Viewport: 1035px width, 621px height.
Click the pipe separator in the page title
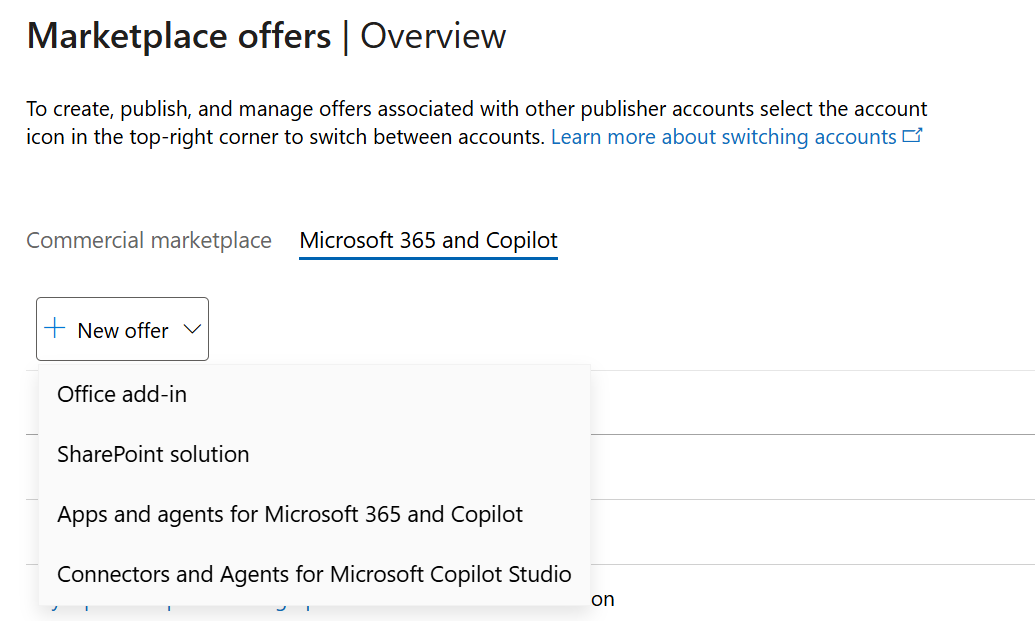tap(345, 36)
